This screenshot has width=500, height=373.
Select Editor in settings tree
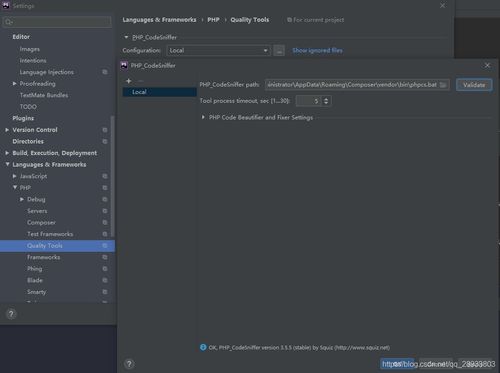[x=21, y=37]
